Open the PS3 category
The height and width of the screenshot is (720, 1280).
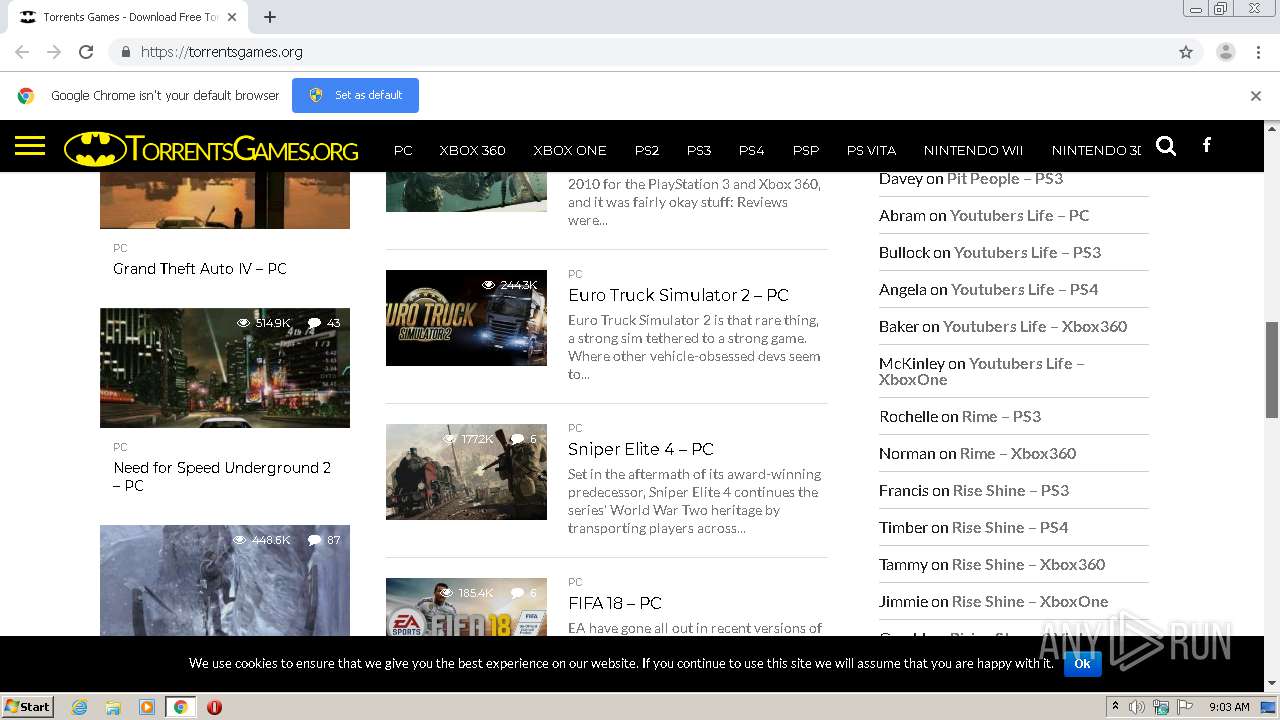pyautogui.click(x=699, y=150)
